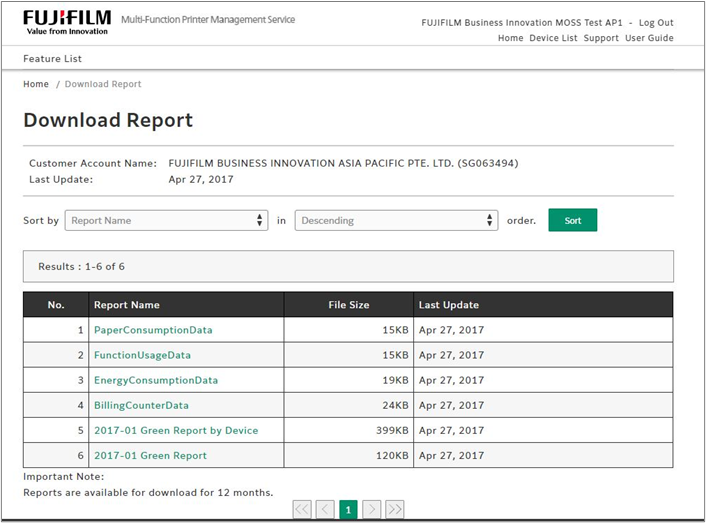Image resolution: width=706 pixels, height=523 pixels.
Task: Download 2017-01 Green Report by Device
Action: click(176, 430)
